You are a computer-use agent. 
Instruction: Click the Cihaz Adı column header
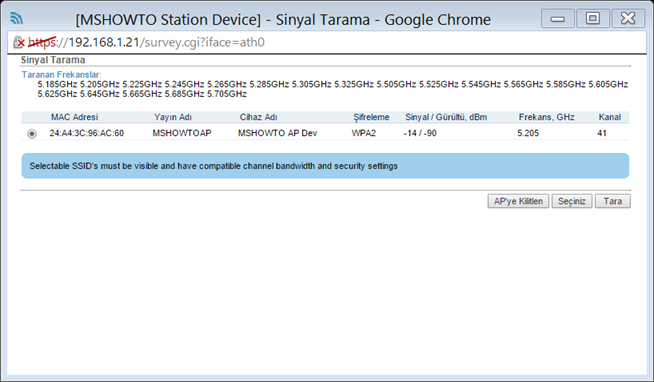coord(258,117)
